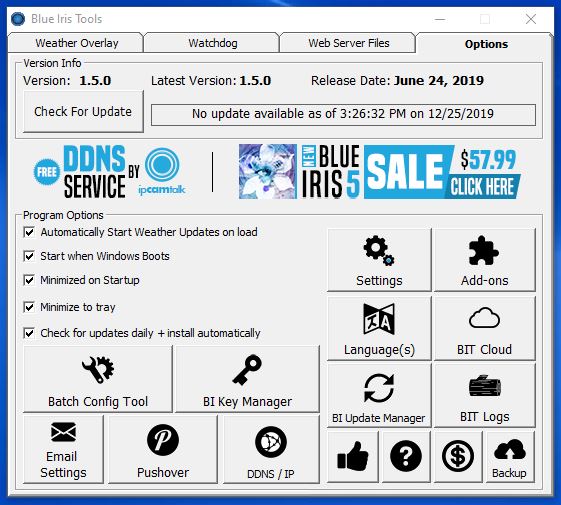
Task: Open the Language(s) translation icon
Action: [379, 328]
